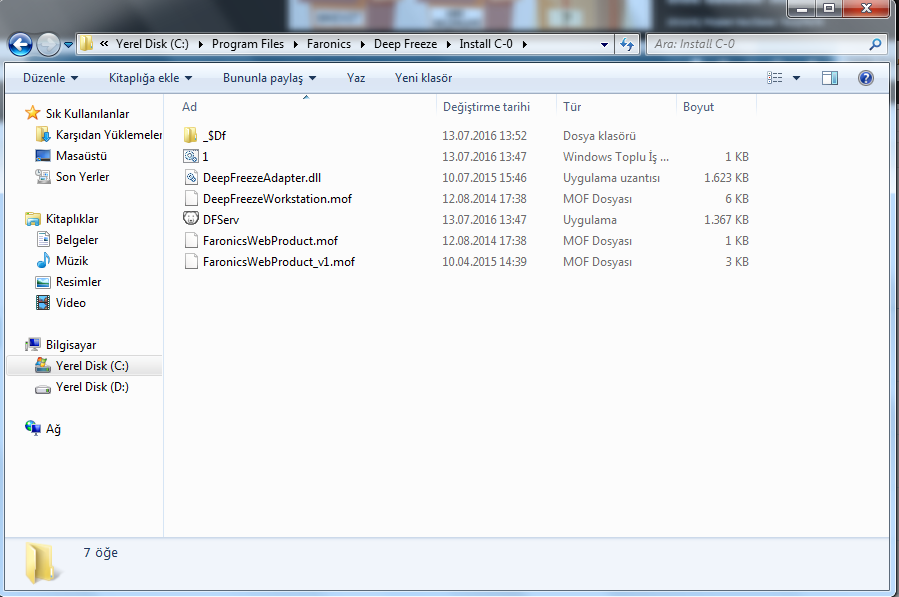The height and width of the screenshot is (597, 899).
Task: Expand arrow after Install C-0 breadcrumb
Action: coord(524,44)
